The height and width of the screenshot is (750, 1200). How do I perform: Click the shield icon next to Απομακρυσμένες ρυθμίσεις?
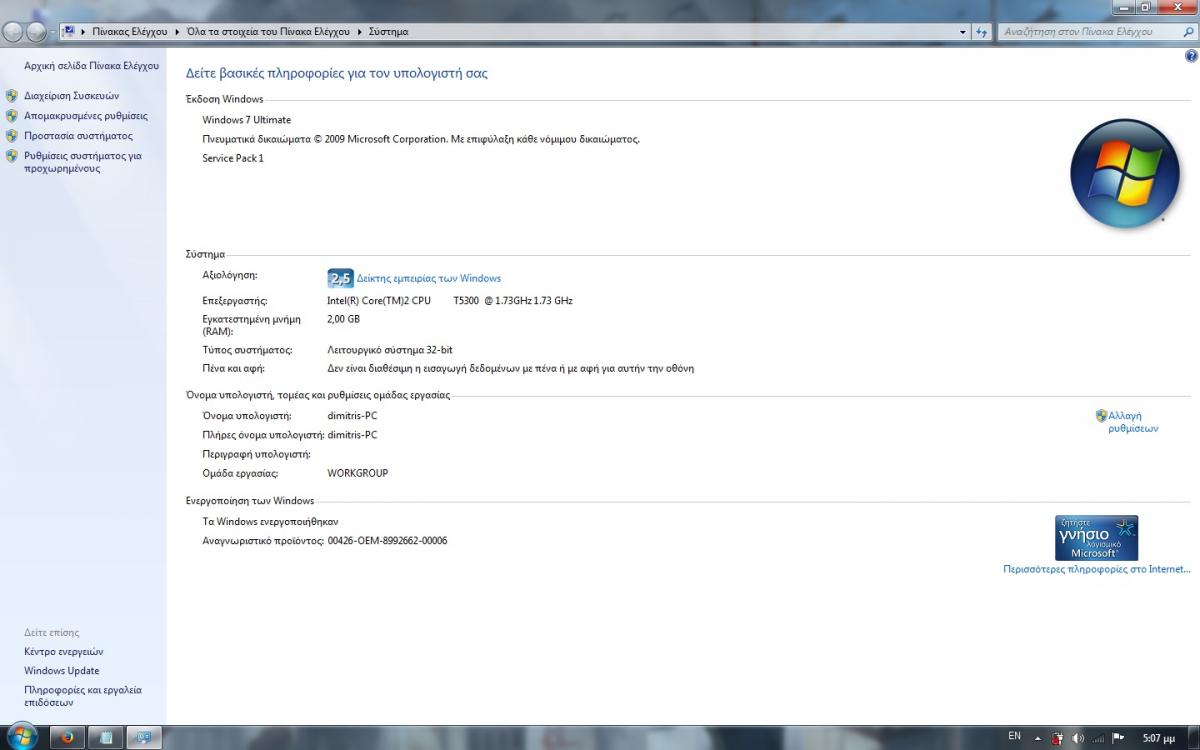(x=12, y=116)
